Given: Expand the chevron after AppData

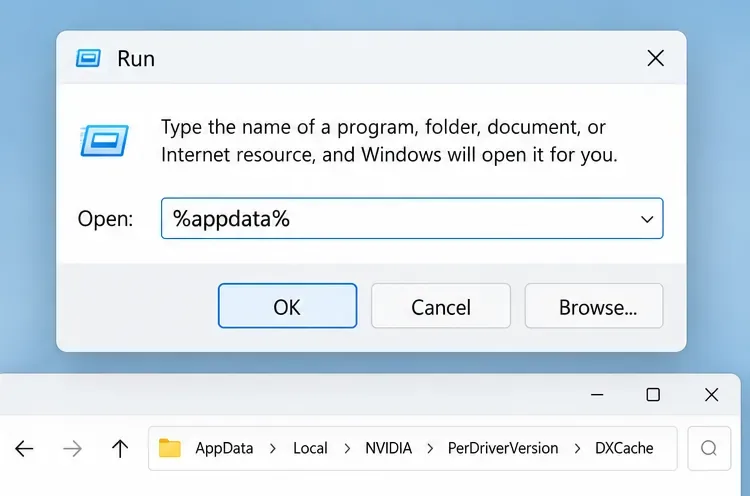Looking at the screenshot, I should coord(273,449).
